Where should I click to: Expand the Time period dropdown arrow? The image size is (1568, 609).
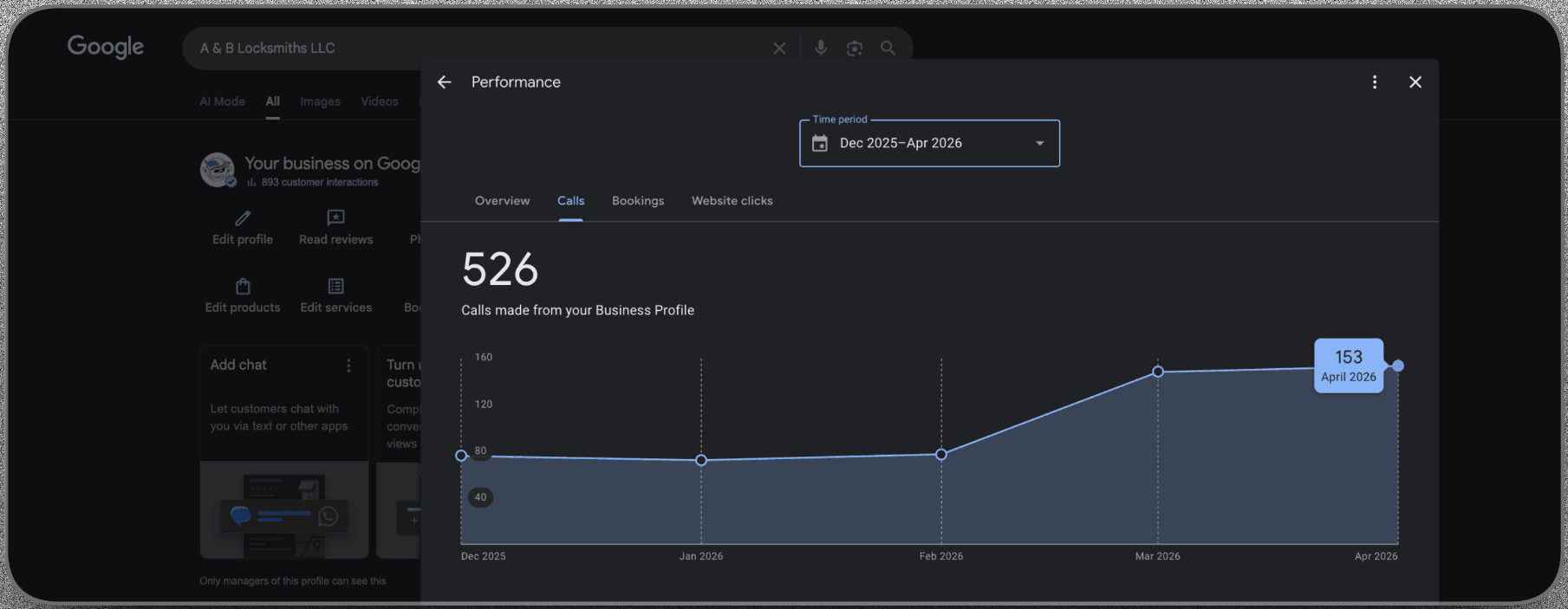(x=1040, y=144)
